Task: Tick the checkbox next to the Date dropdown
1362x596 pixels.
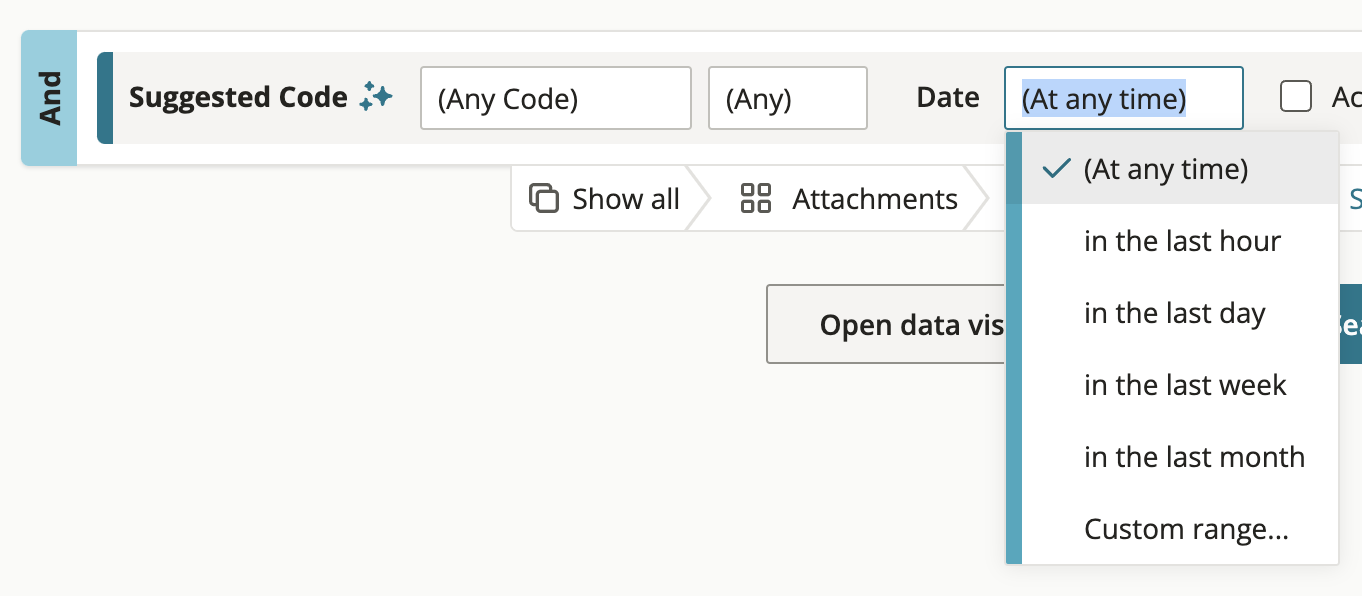Action: click(1296, 97)
